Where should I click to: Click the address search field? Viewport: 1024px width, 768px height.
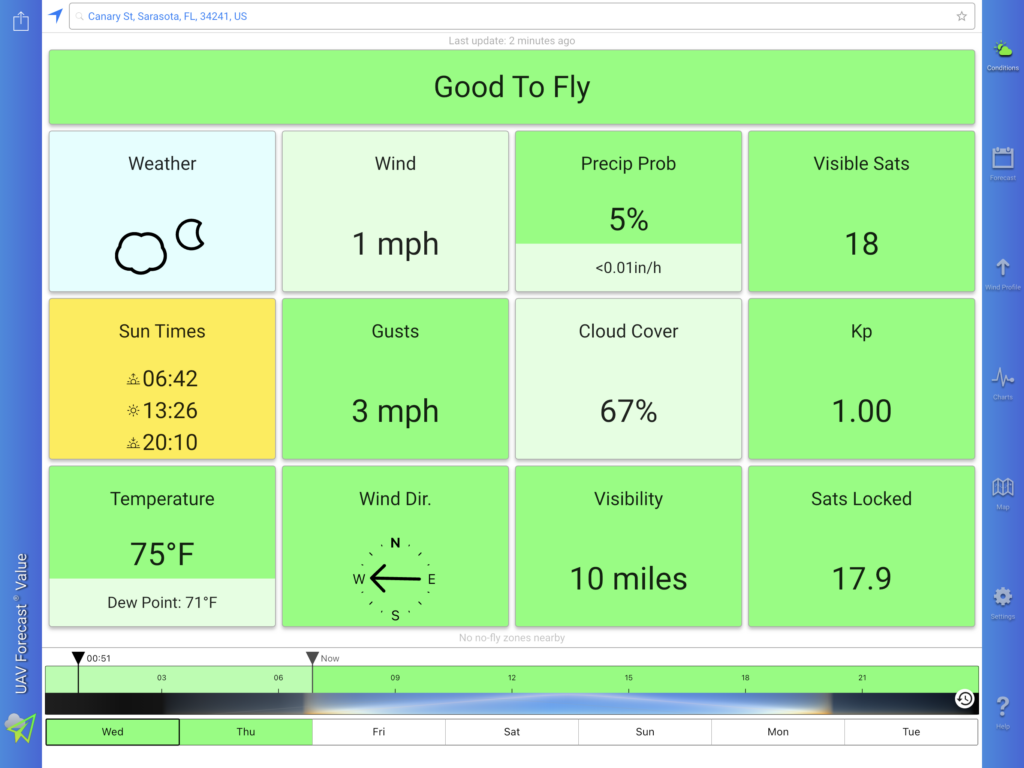coord(522,16)
